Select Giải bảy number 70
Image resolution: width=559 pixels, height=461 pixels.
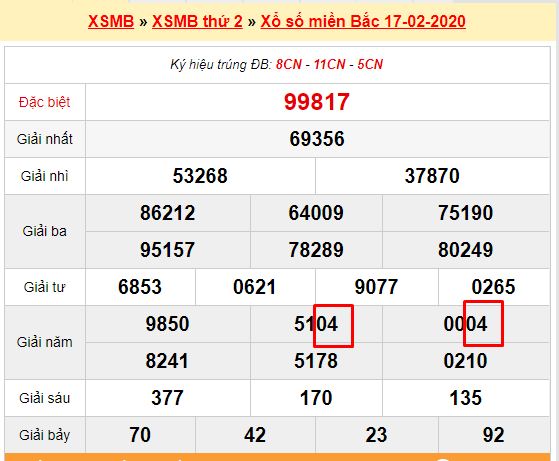click(140, 435)
